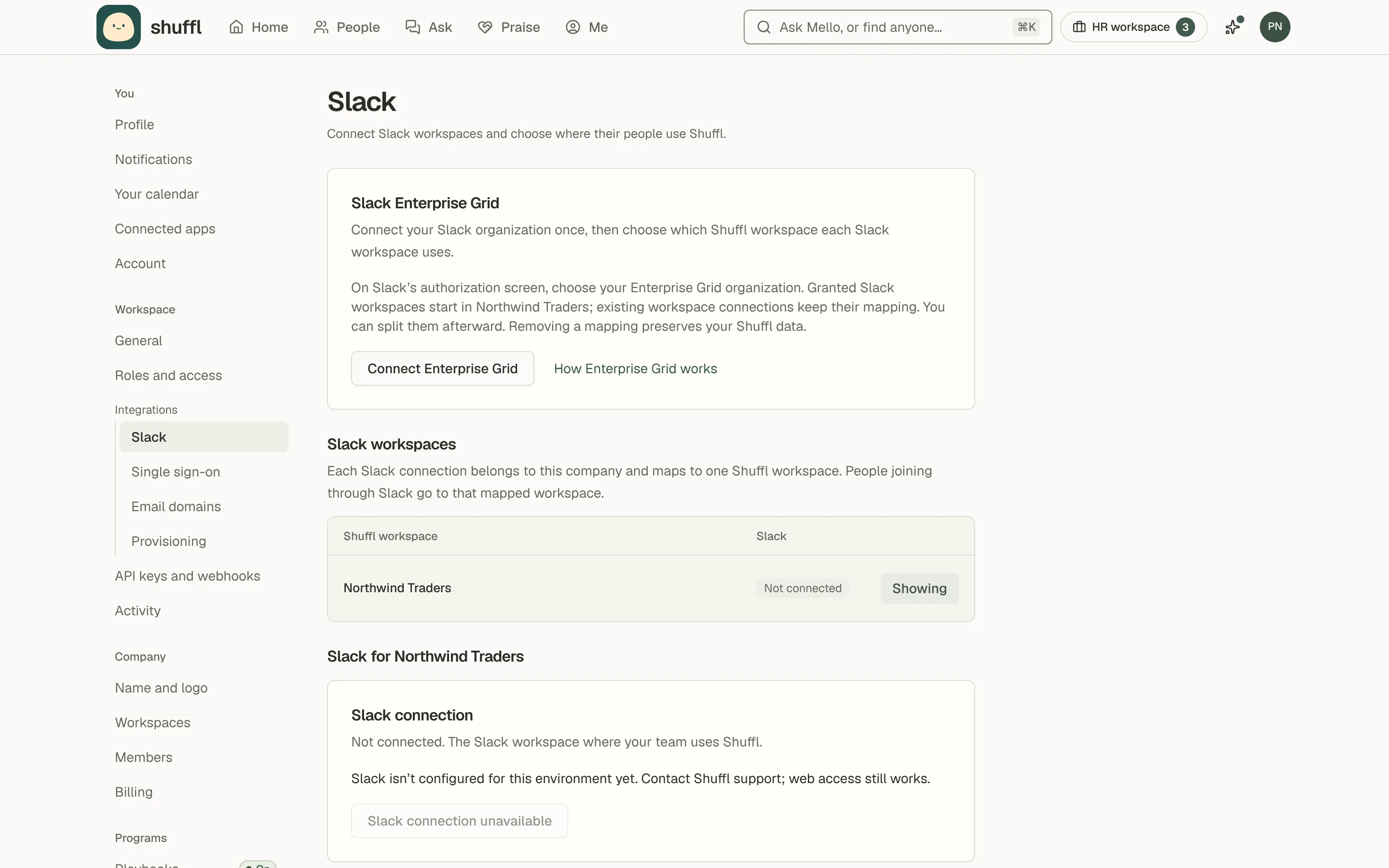Image resolution: width=1389 pixels, height=868 pixels.
Task: Open the Me nav item
Action: pyautogui.click(x=586, y=27)
